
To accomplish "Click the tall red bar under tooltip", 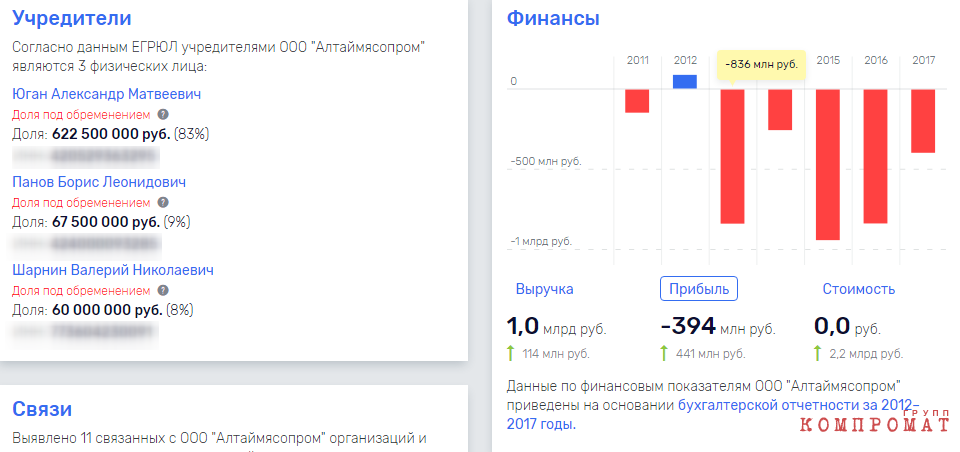I will pos(732,157).
